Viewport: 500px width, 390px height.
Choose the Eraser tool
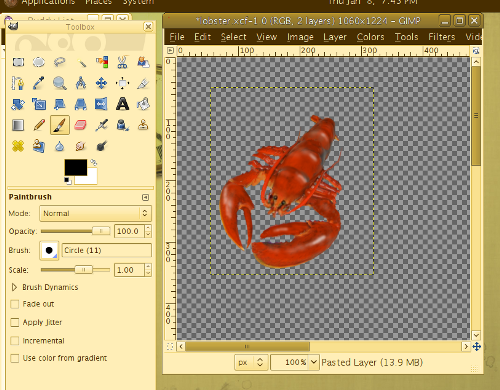tap(81, 125)
